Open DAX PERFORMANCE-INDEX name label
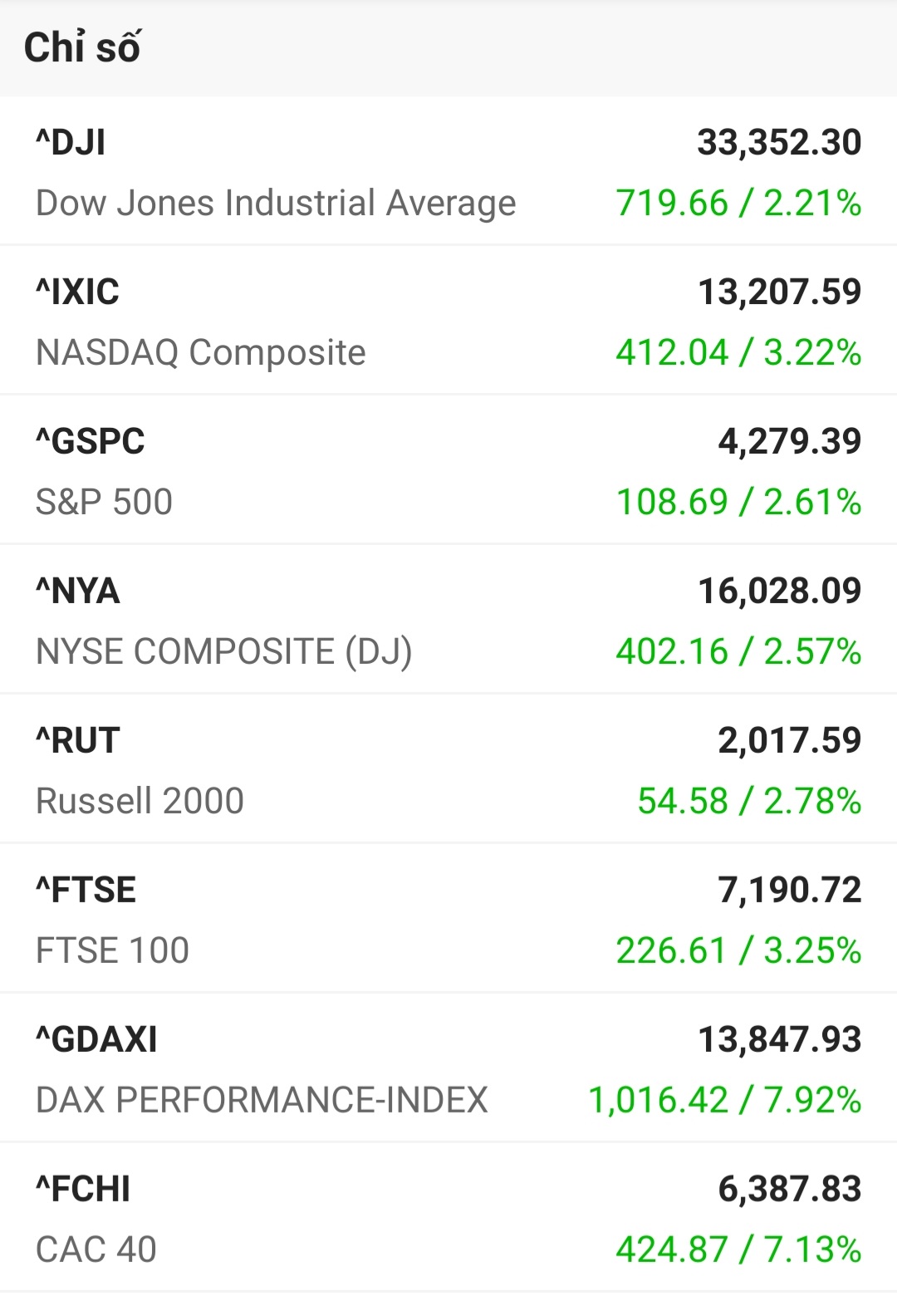Screen dimensions: 897x1316 262,1101
